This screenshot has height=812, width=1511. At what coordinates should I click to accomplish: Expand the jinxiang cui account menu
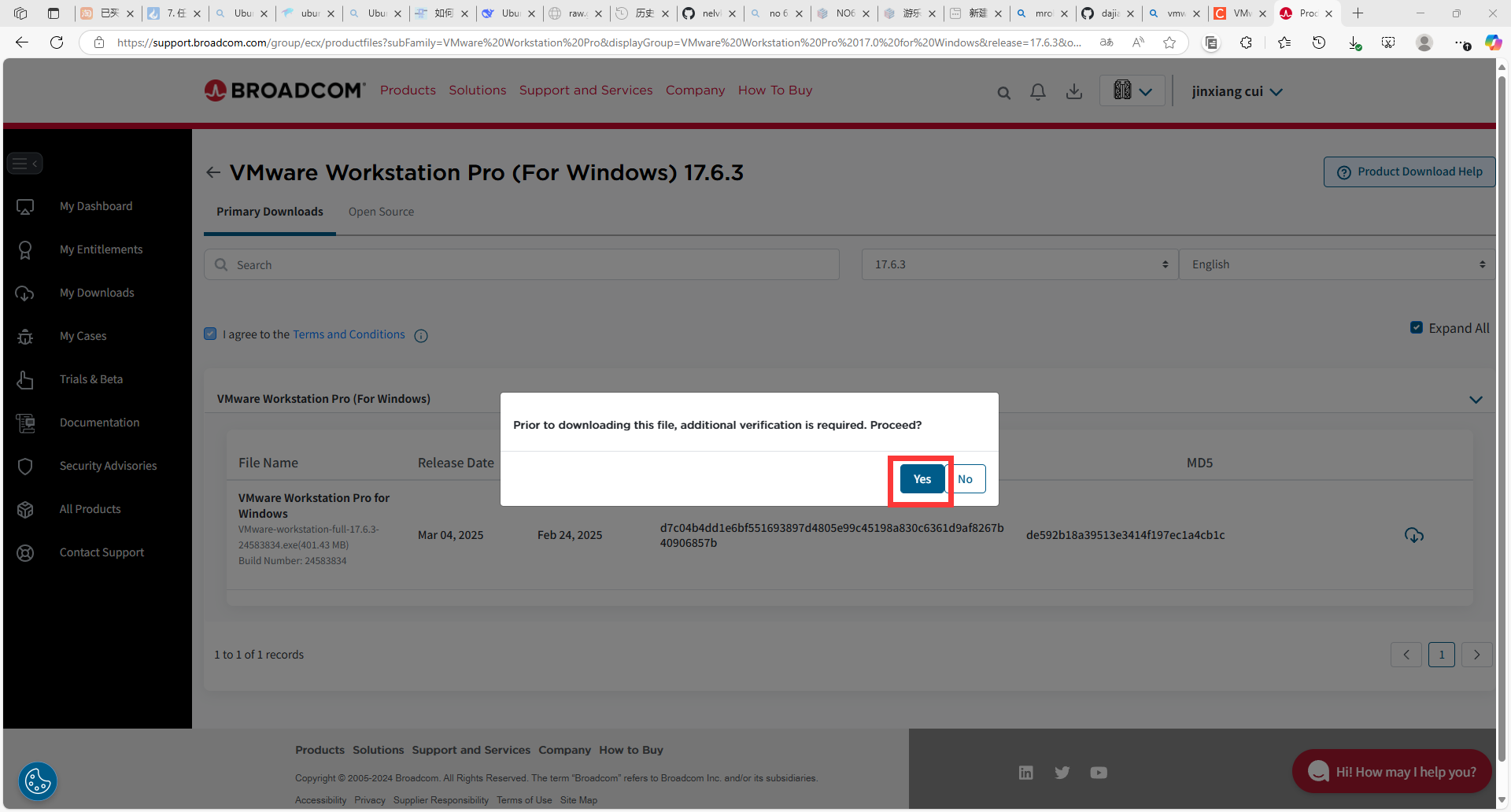[x=1236, y=92]
